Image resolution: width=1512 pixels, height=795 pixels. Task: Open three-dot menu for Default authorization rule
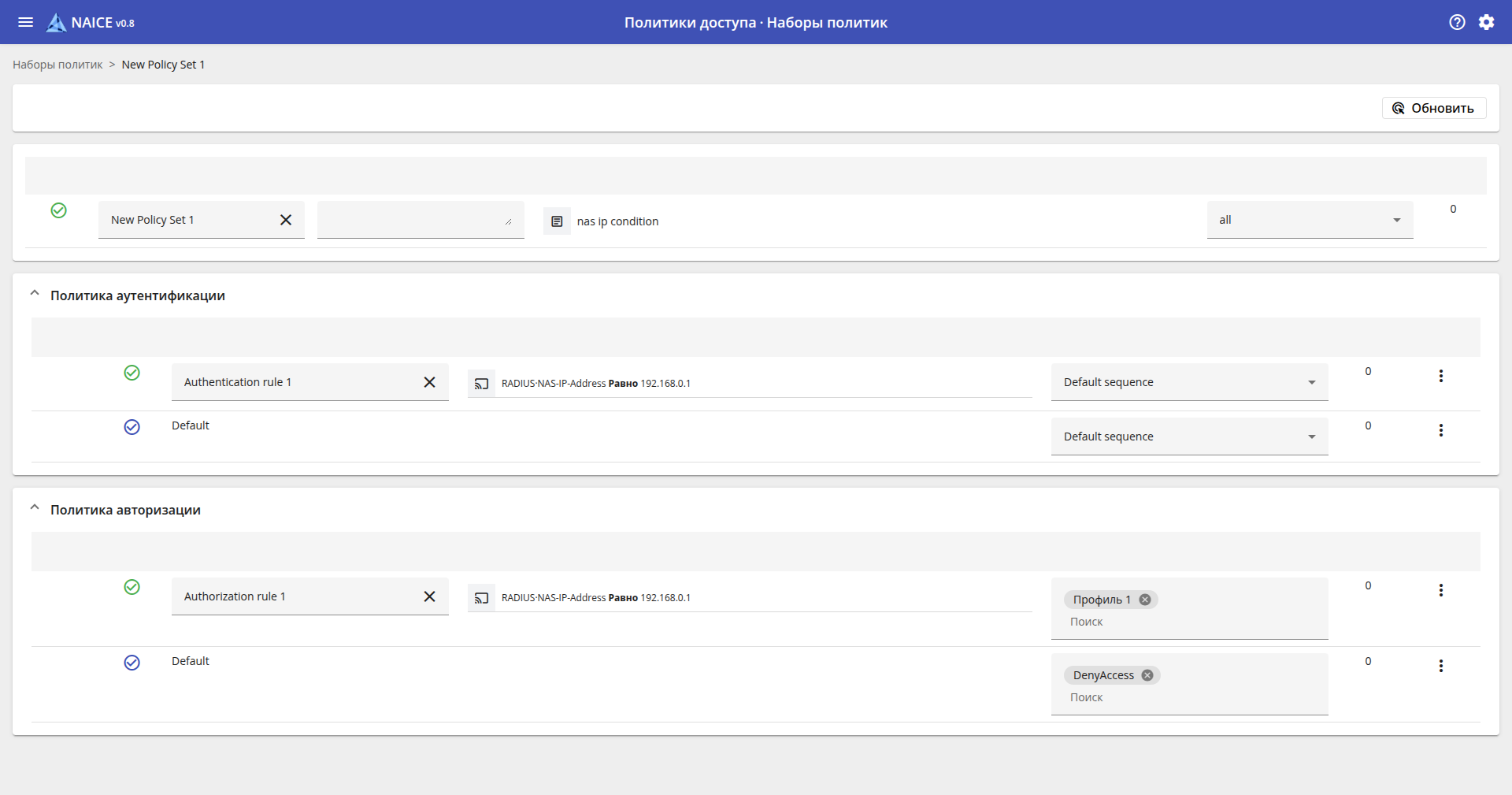click(x=1440, y=667)
